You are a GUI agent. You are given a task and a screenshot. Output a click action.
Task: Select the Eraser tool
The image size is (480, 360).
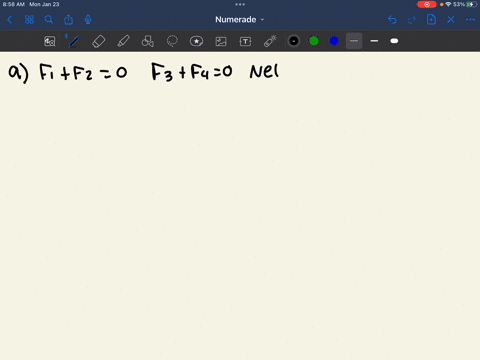(x=99, y=41)
